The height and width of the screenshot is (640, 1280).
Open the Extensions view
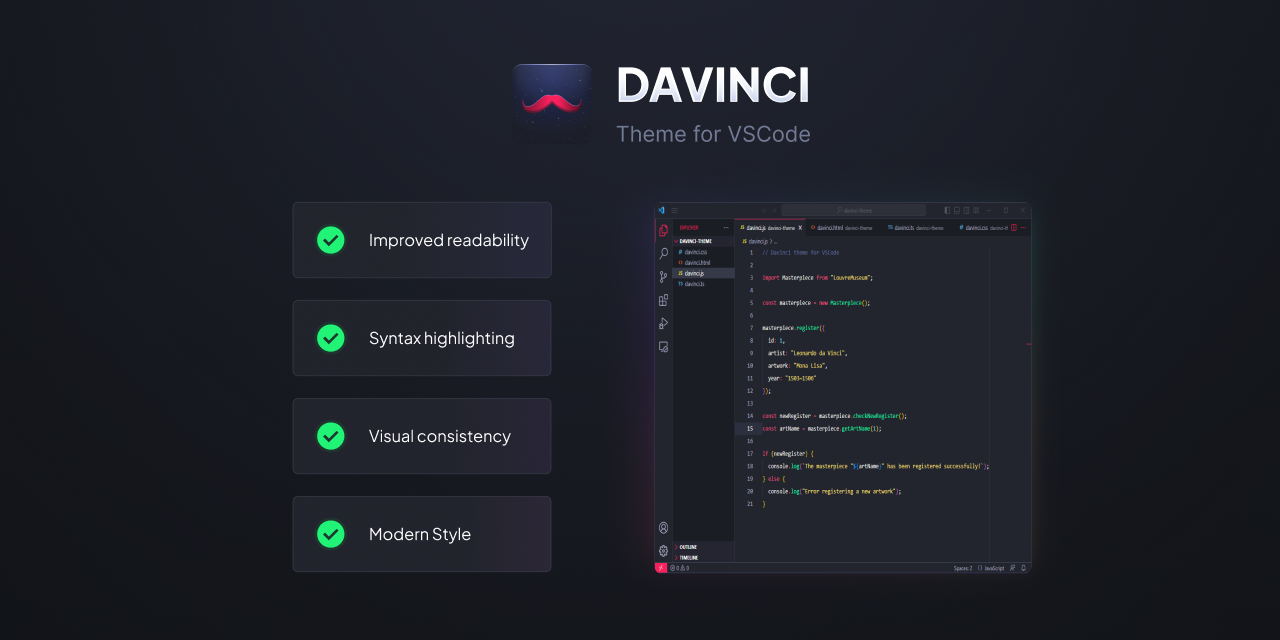click(x=662, y=300)
